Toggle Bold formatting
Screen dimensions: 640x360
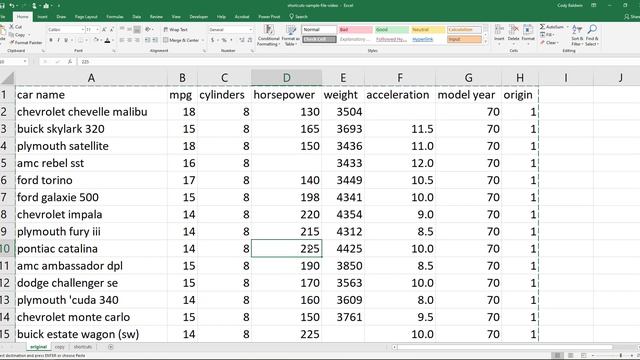[x=51, y=40]
